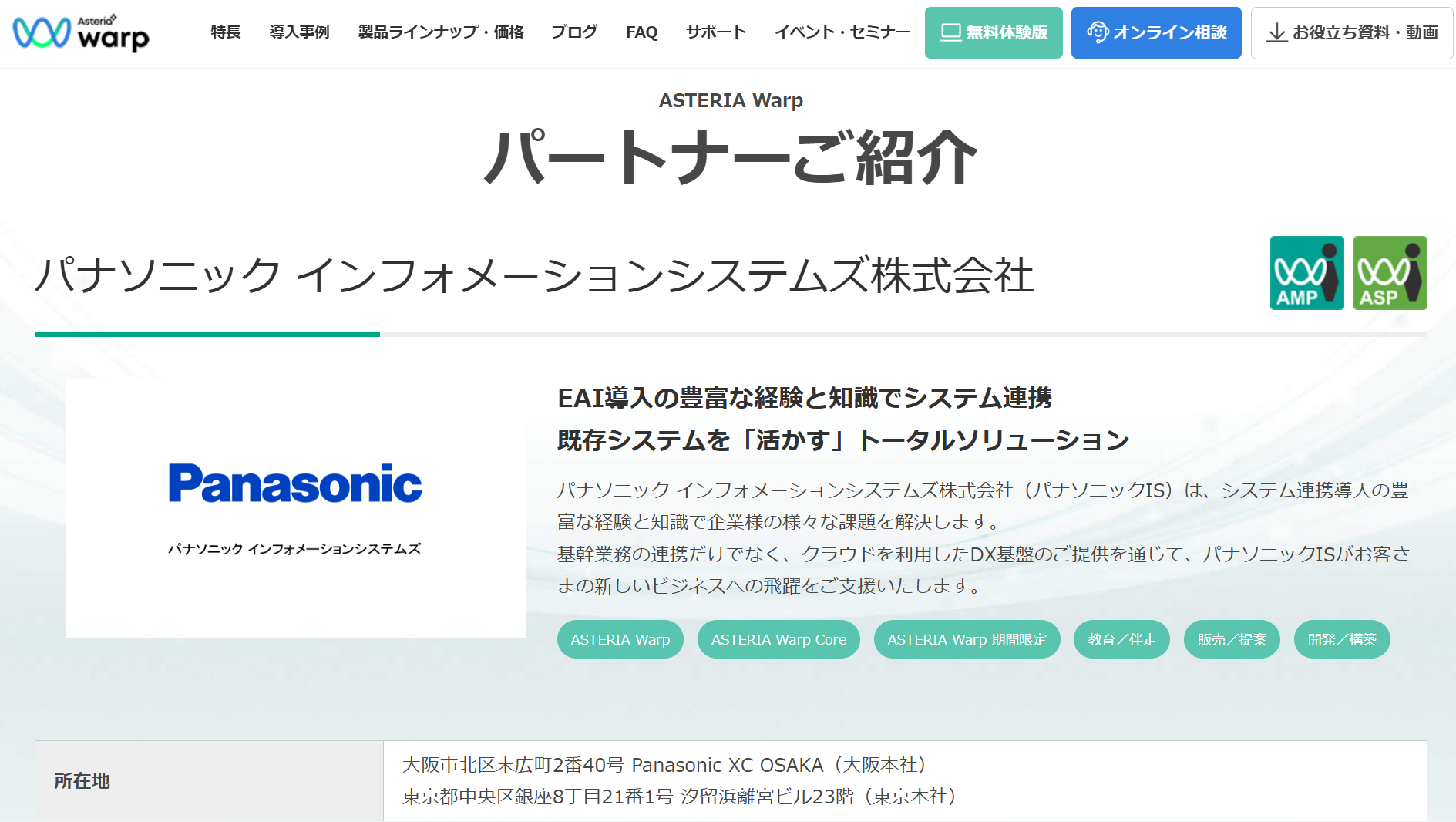
Task: Click the download arrow icon beside お役立ち資料・動画
Action: pyautogui.click(x=1276, y=32)
